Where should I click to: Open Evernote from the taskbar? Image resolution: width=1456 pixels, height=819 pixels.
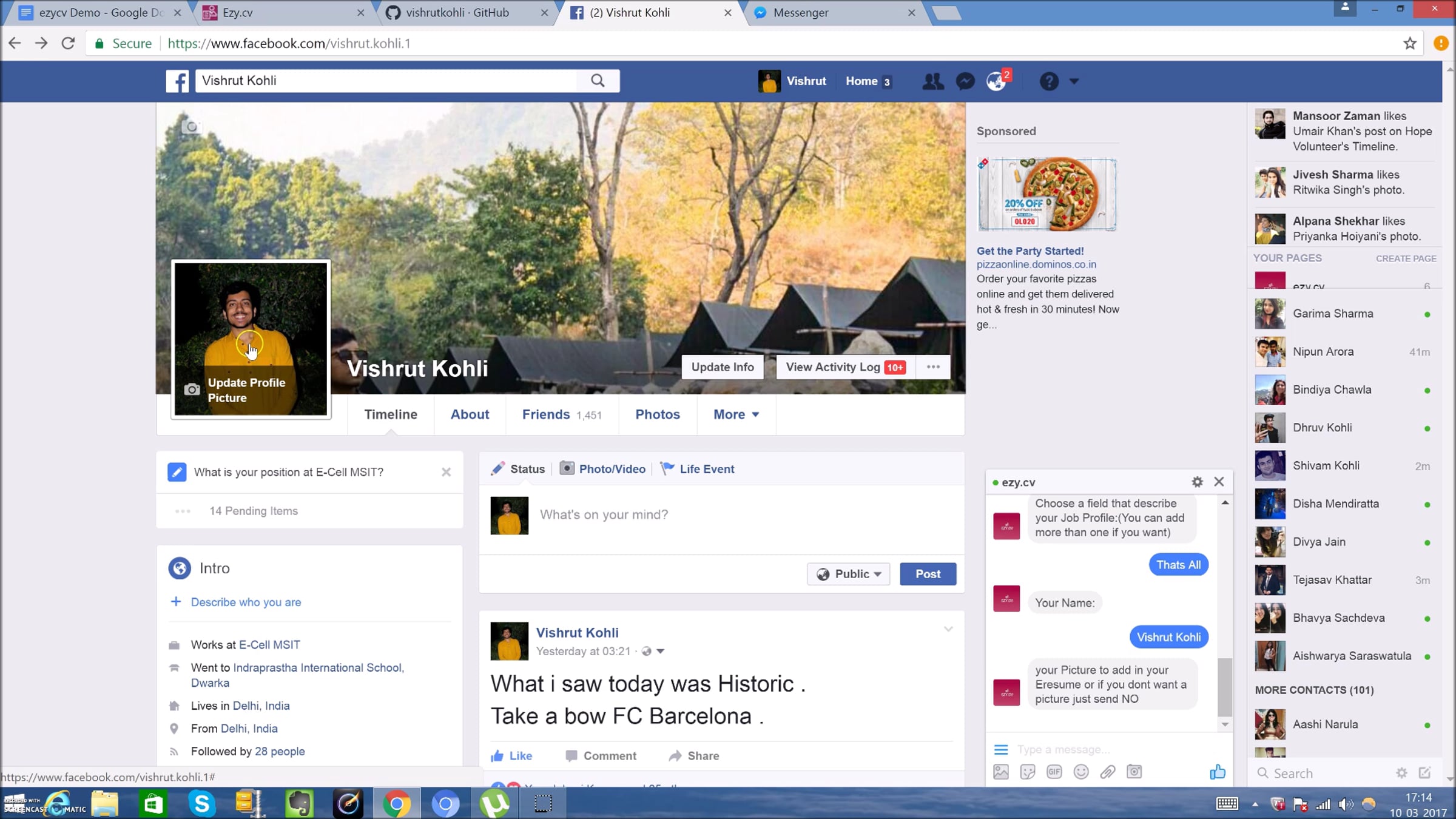299,804
